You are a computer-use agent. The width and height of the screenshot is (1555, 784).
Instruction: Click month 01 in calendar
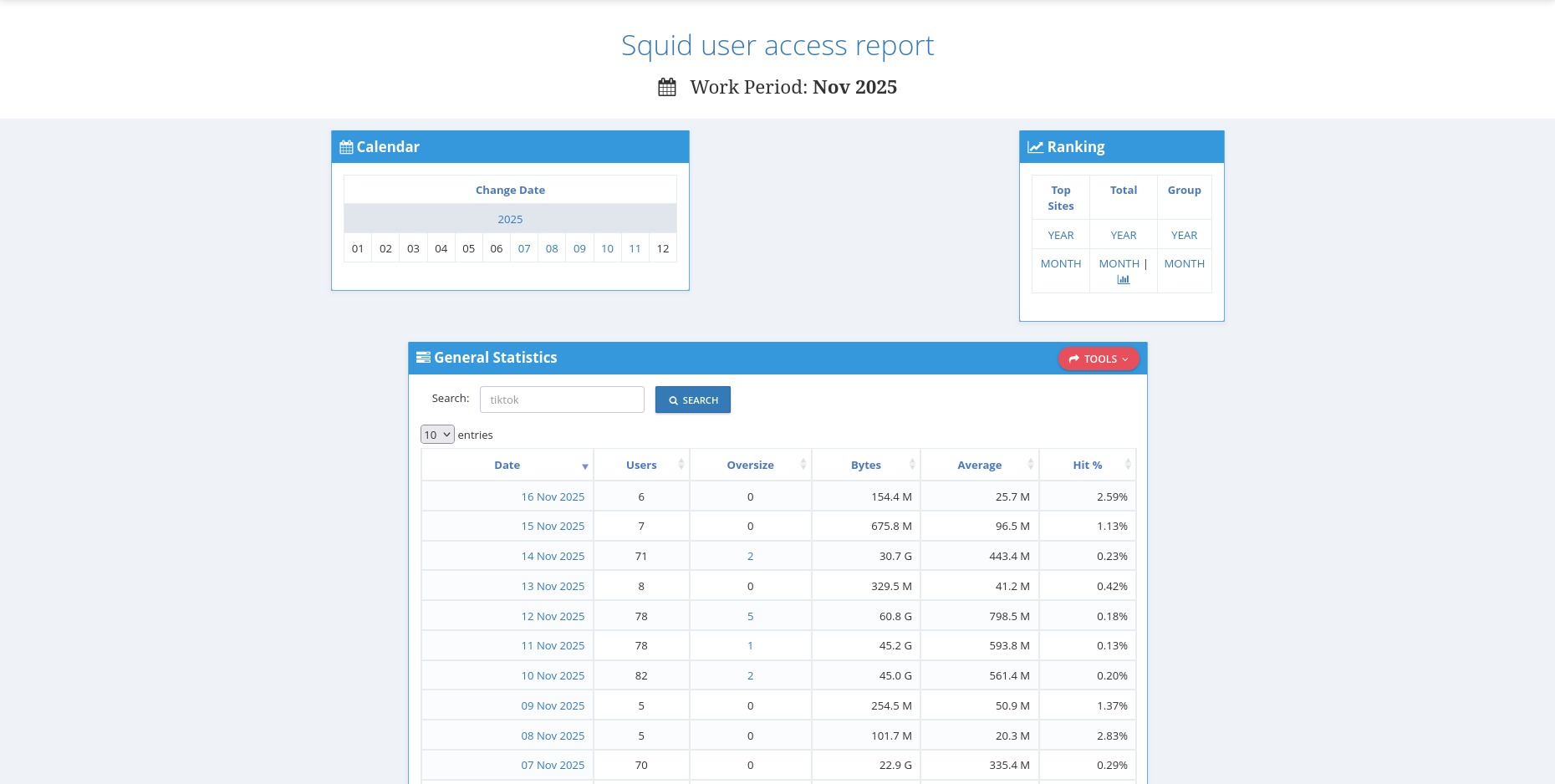point(358,248)
